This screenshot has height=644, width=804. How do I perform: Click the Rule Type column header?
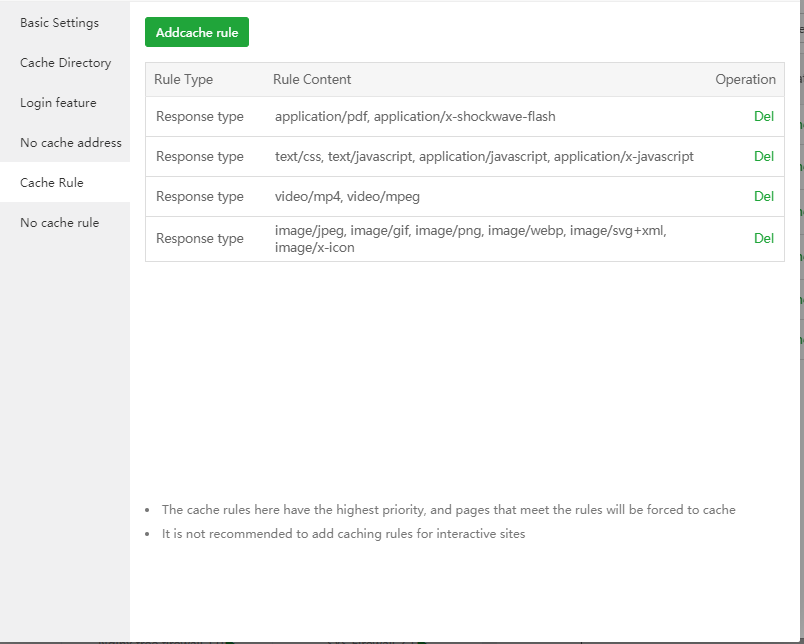(x=183, y=80)
